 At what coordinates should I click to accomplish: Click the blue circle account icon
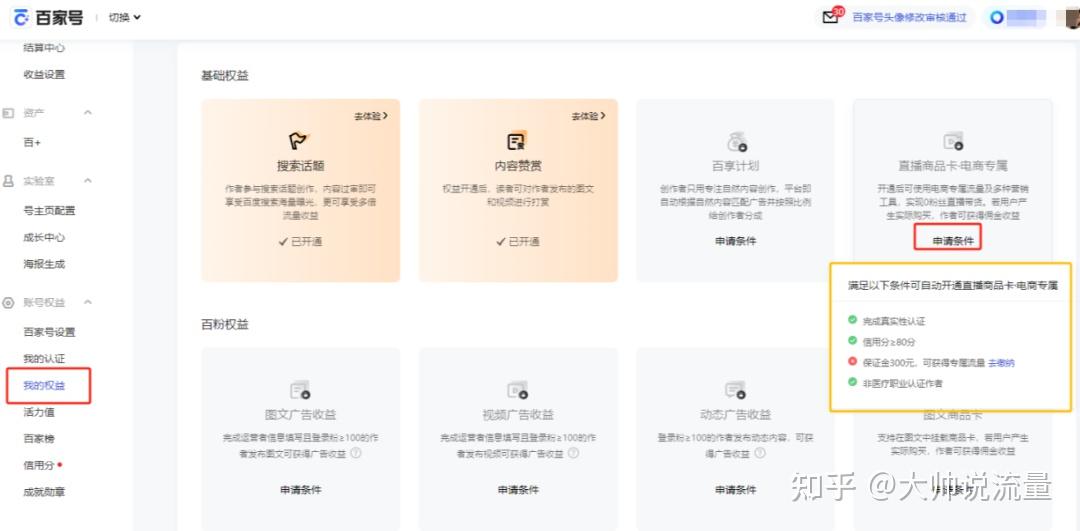point(997,18)
